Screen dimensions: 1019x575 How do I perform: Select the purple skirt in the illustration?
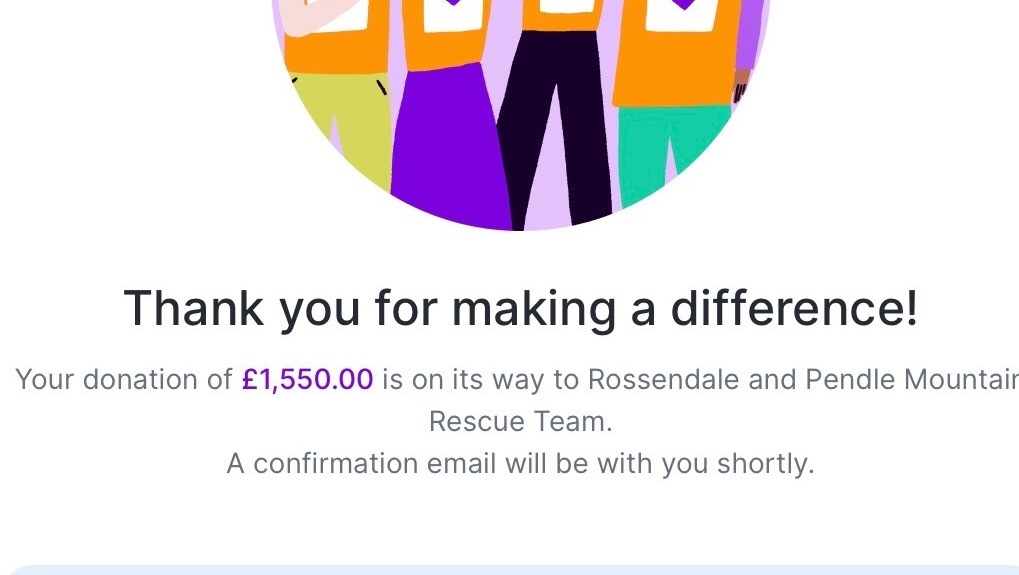[448, 149]
